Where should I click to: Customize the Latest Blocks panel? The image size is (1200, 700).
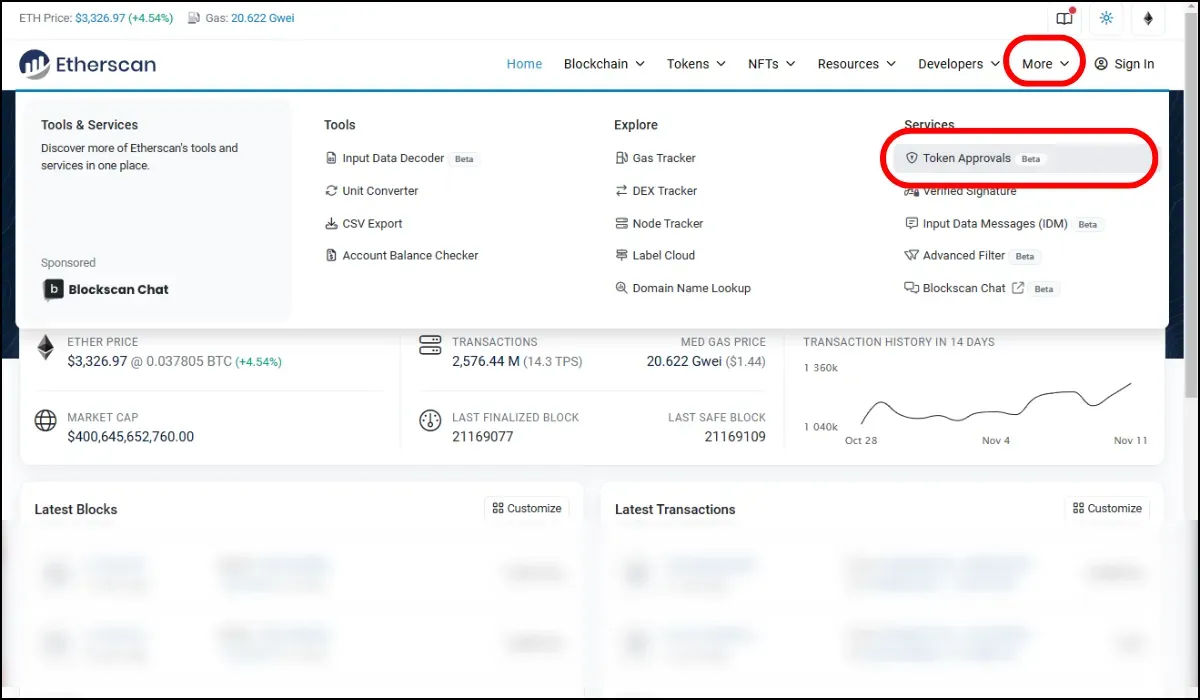pos(527,509)
